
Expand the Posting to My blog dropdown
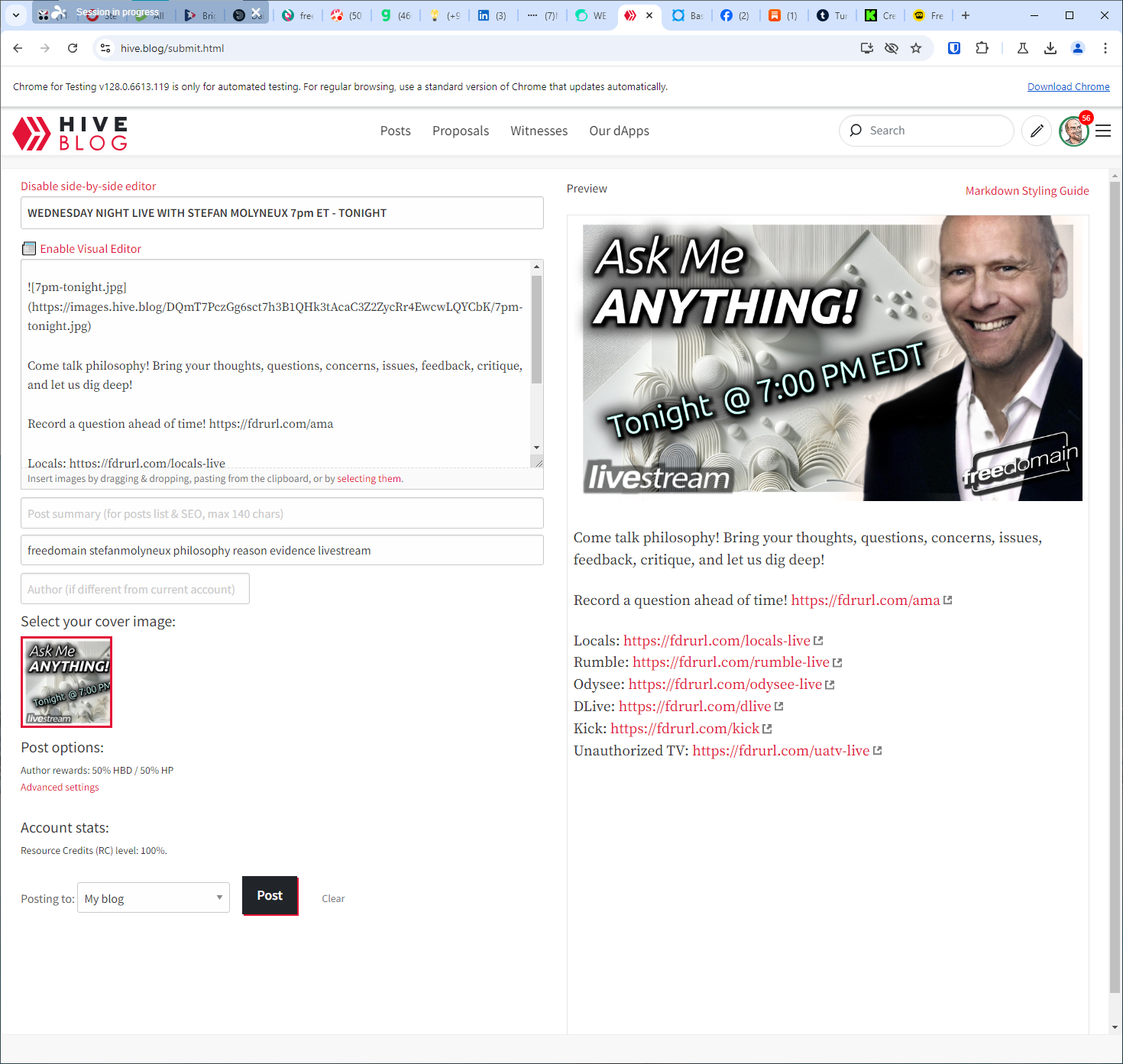pyautogui.click(x=154, y=898)
